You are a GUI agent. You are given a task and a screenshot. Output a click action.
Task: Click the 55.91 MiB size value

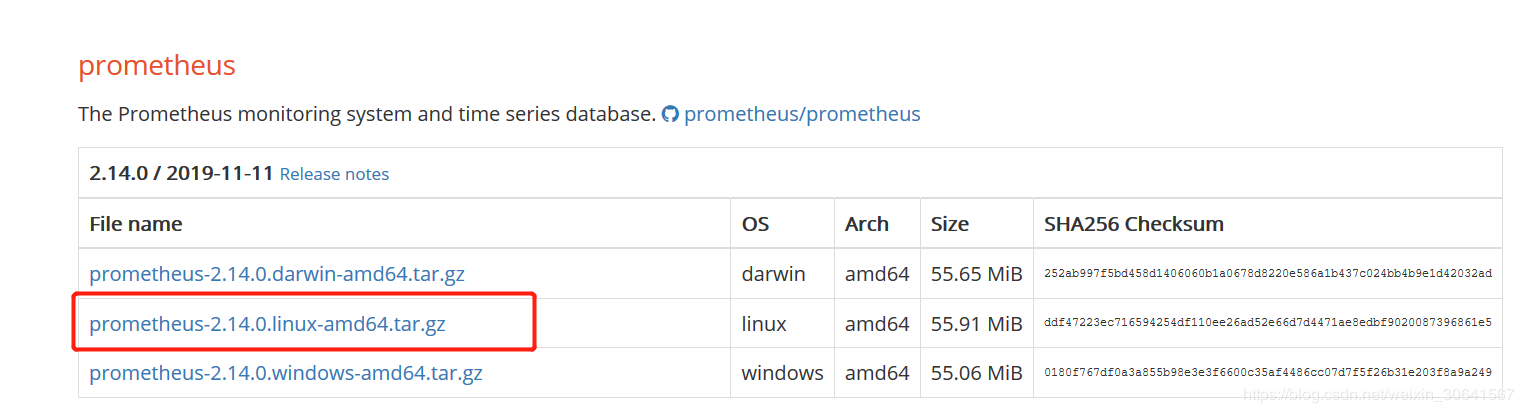click(976, 324)
